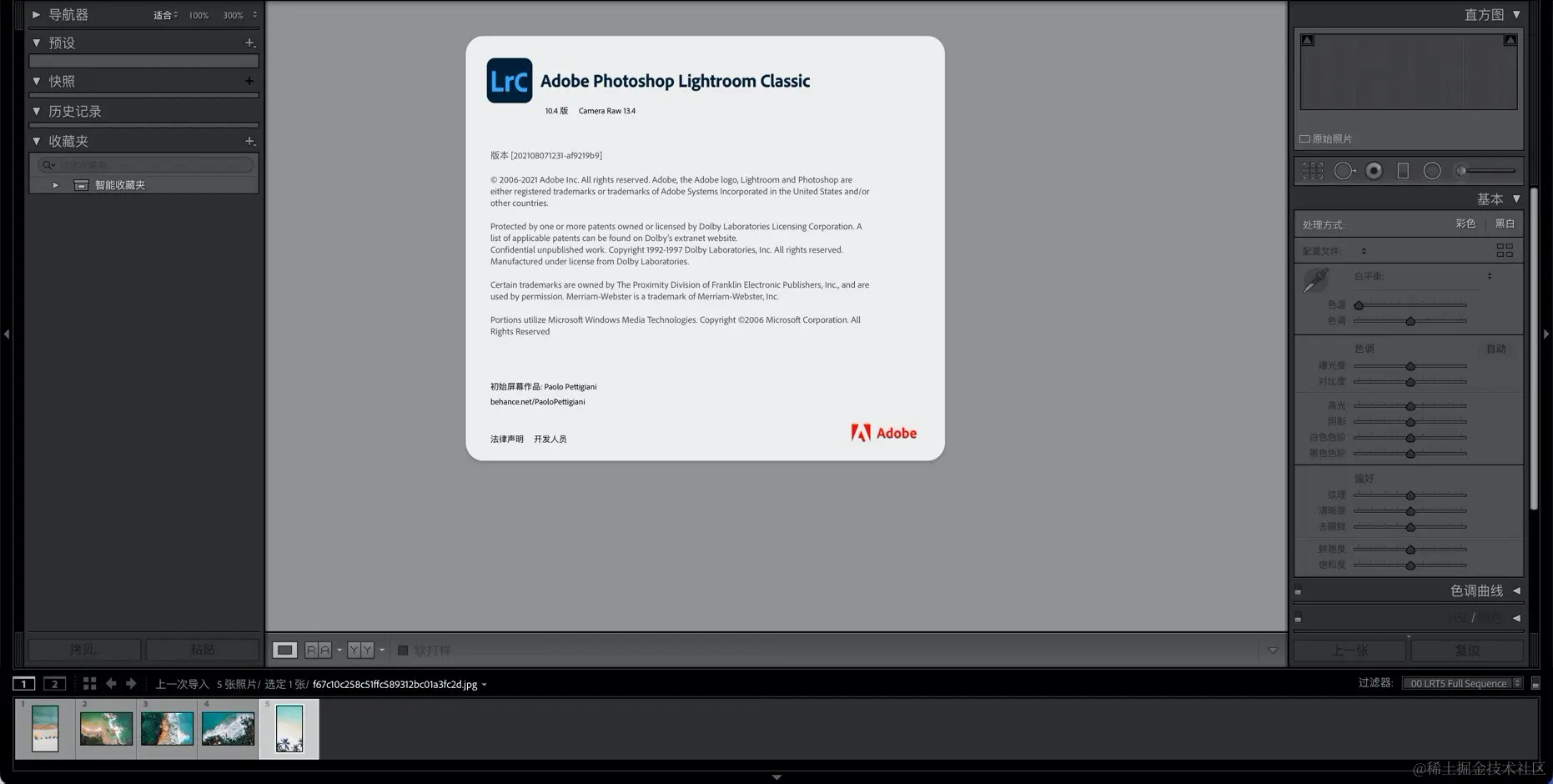Toggle the highlight clipping indicator in histogram
Screen dimensions: 1553x784
click(x=1510, y=40)
